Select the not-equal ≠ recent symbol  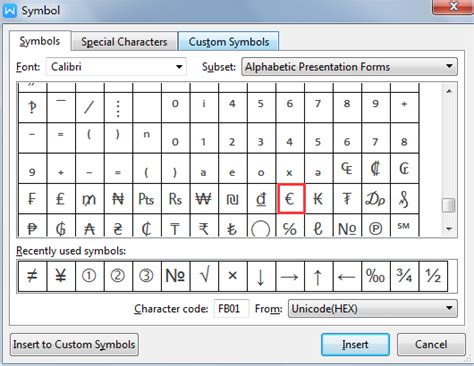point(32,276)
